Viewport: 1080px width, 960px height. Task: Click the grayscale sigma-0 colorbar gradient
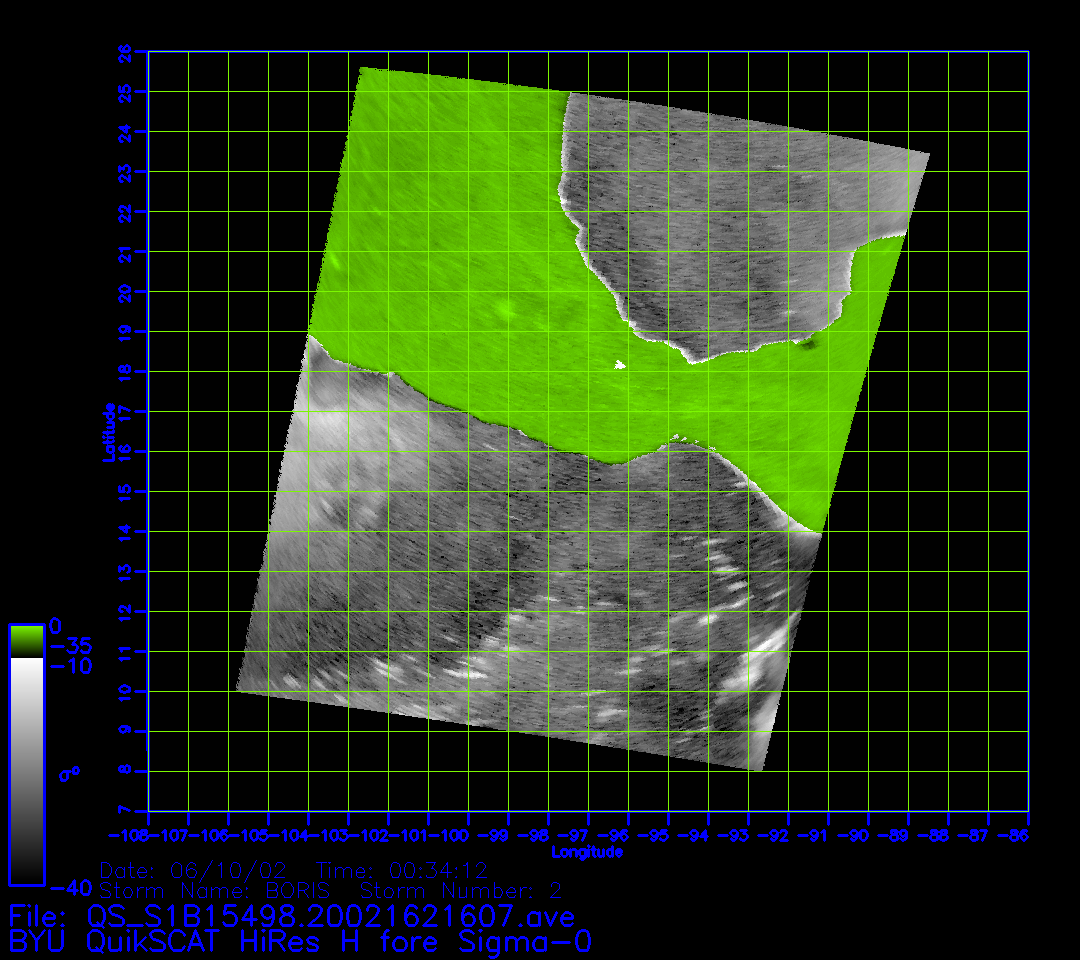26,770
